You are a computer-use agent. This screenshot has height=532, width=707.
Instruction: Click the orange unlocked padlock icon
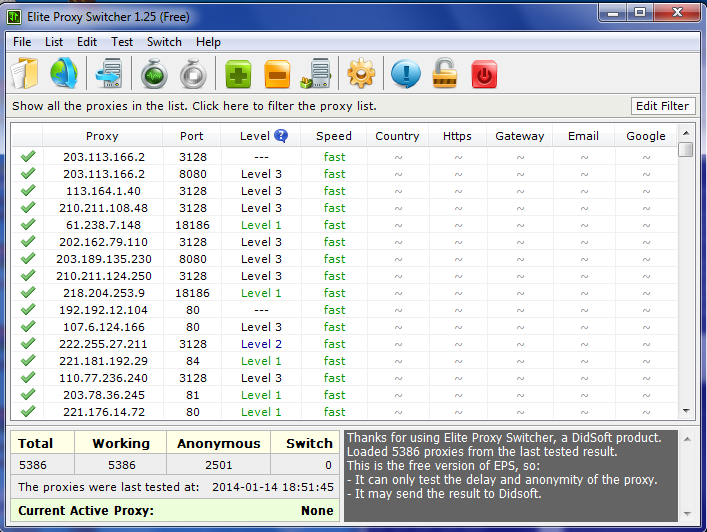[445, 73]
